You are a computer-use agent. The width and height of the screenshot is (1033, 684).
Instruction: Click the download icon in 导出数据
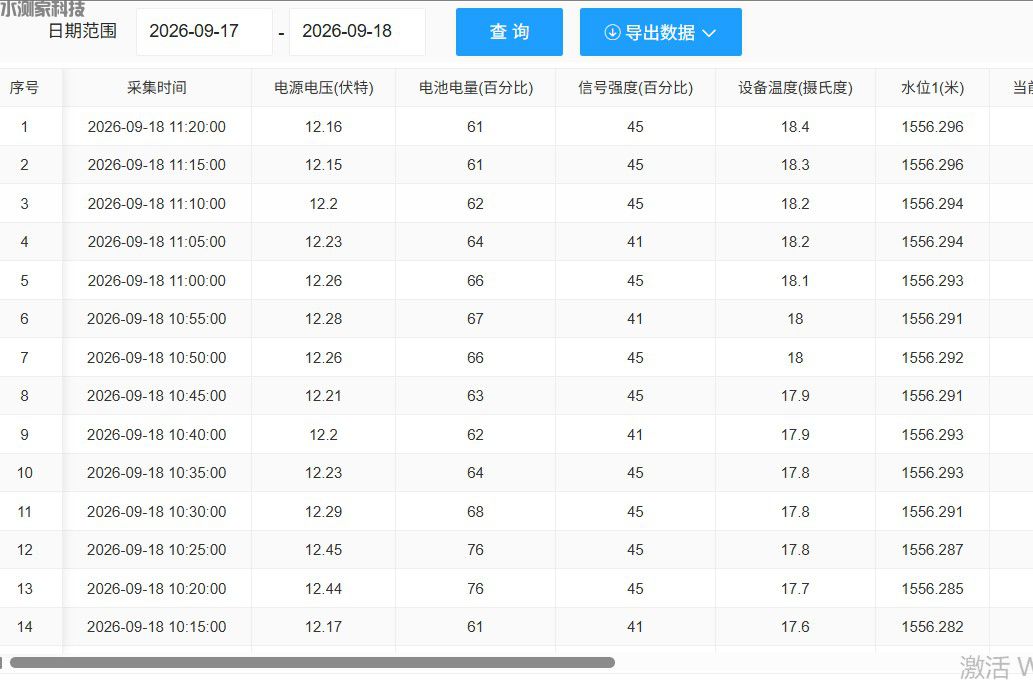pos(612,32)
